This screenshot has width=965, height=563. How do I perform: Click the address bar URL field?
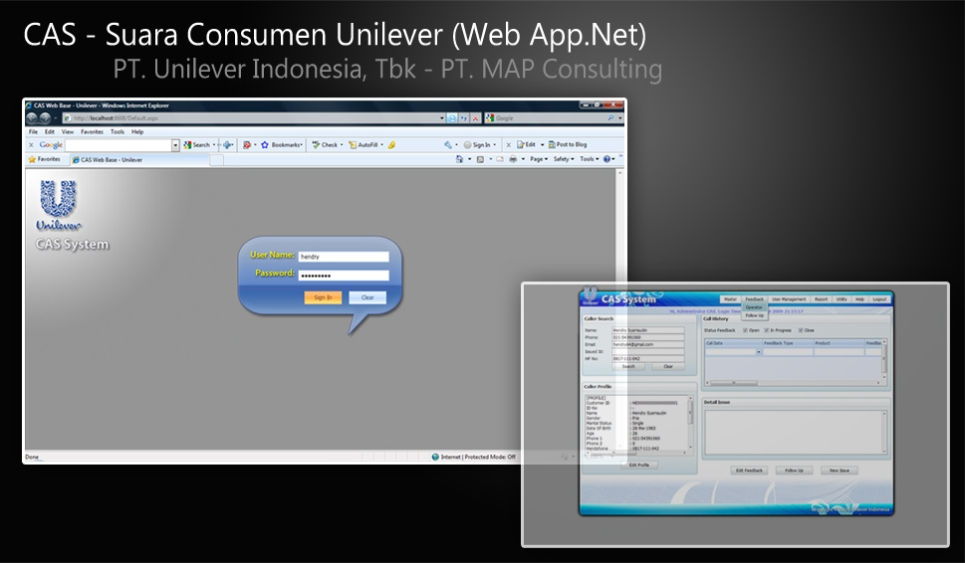252,118
